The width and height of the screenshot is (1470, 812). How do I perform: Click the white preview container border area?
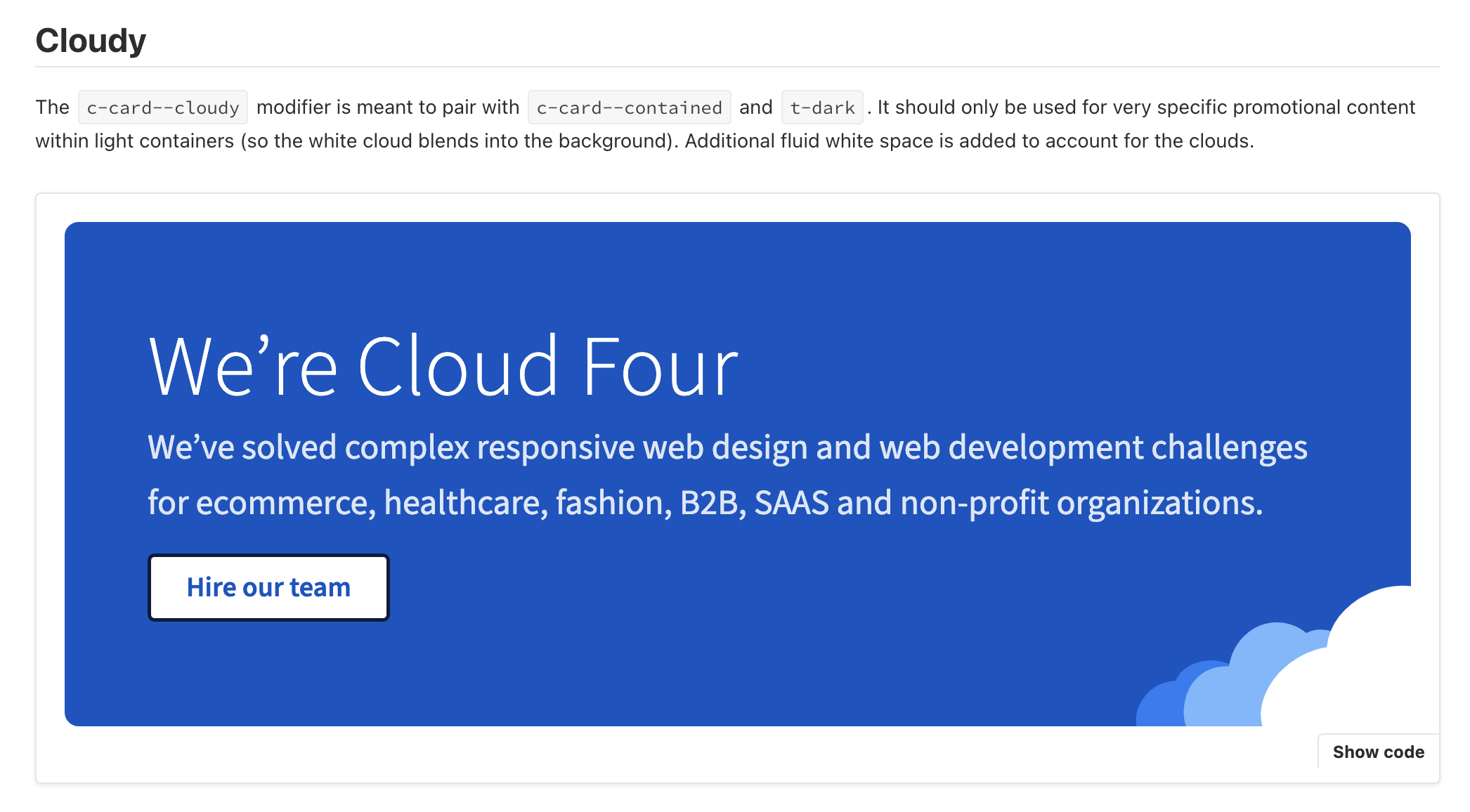point(49,492)
